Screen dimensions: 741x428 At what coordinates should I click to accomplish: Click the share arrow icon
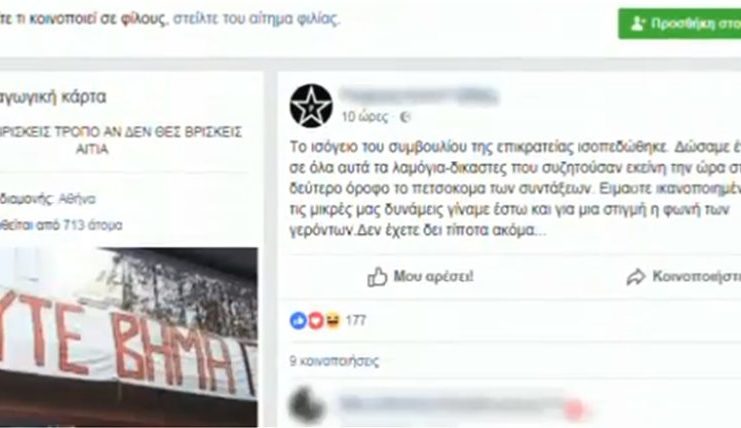tap(636, 277)
